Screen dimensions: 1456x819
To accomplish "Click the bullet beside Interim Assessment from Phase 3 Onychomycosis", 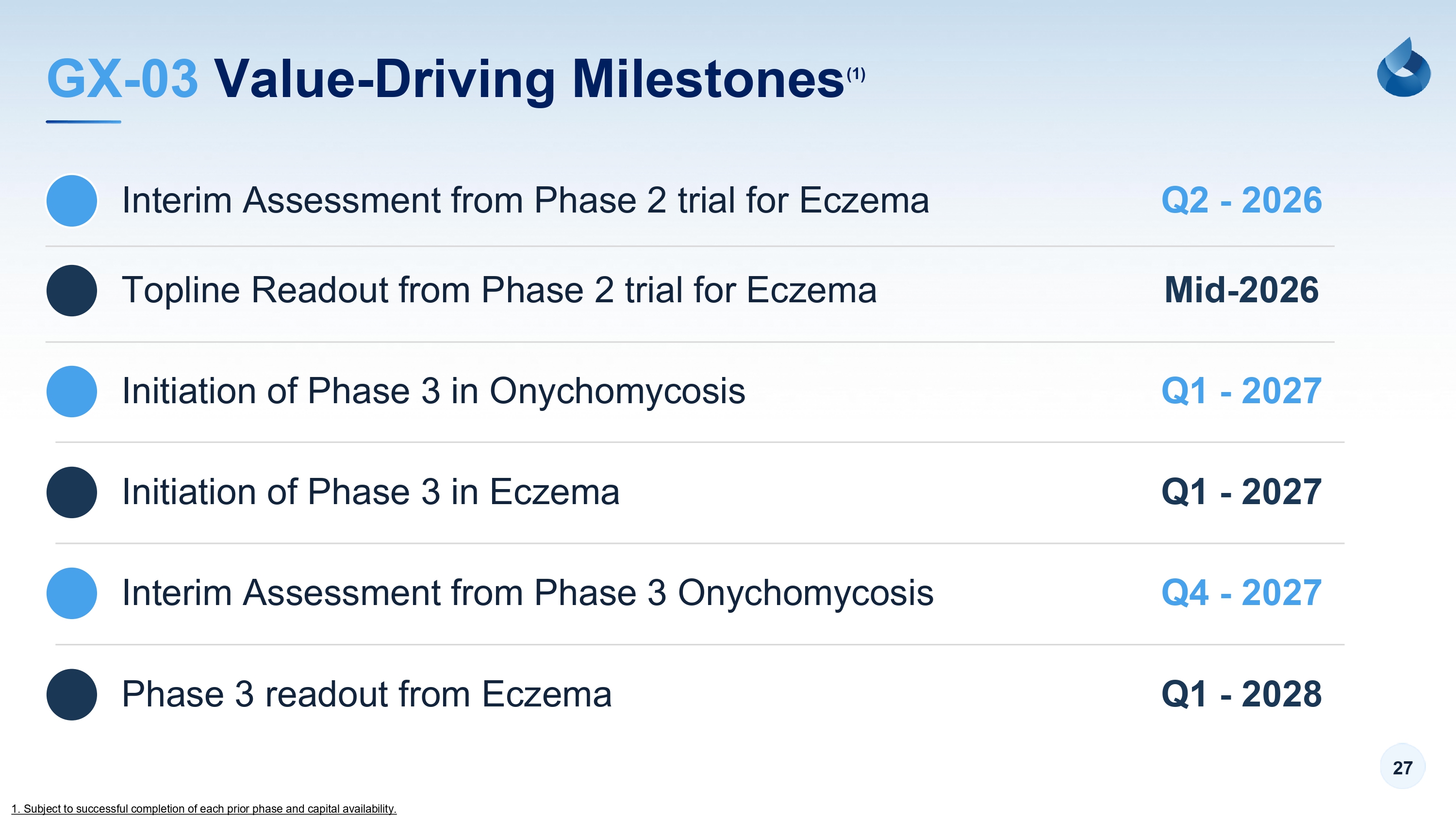I will click(x=72, y=593).
